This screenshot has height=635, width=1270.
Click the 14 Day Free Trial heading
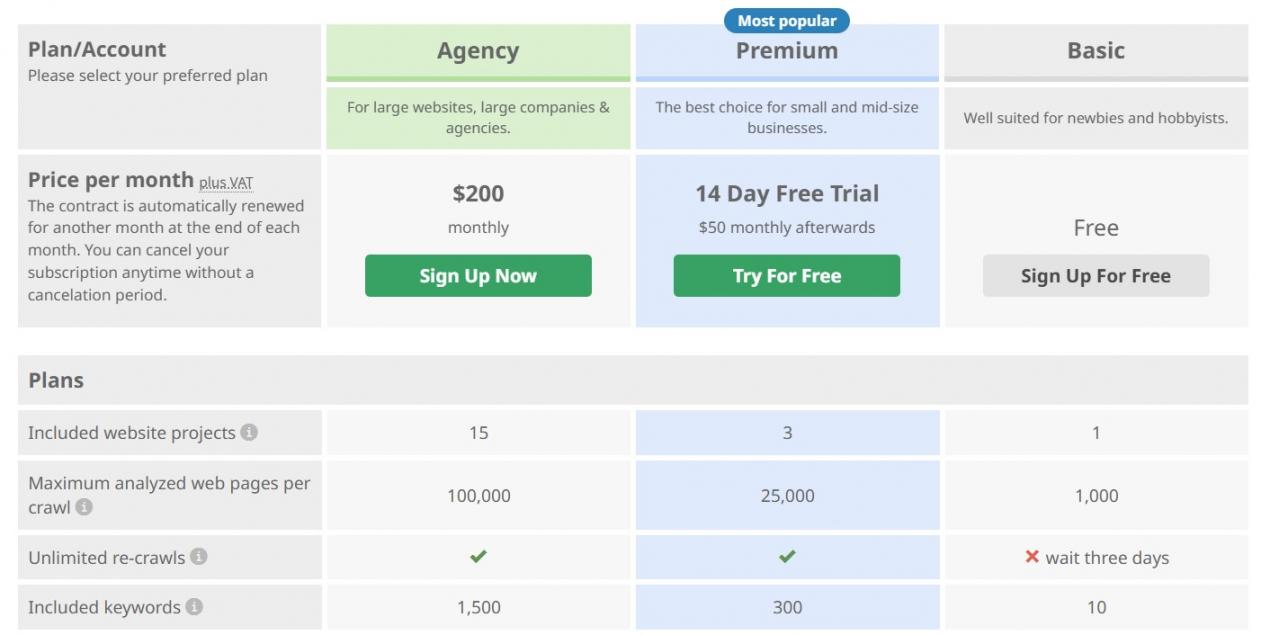pos(787,193)
